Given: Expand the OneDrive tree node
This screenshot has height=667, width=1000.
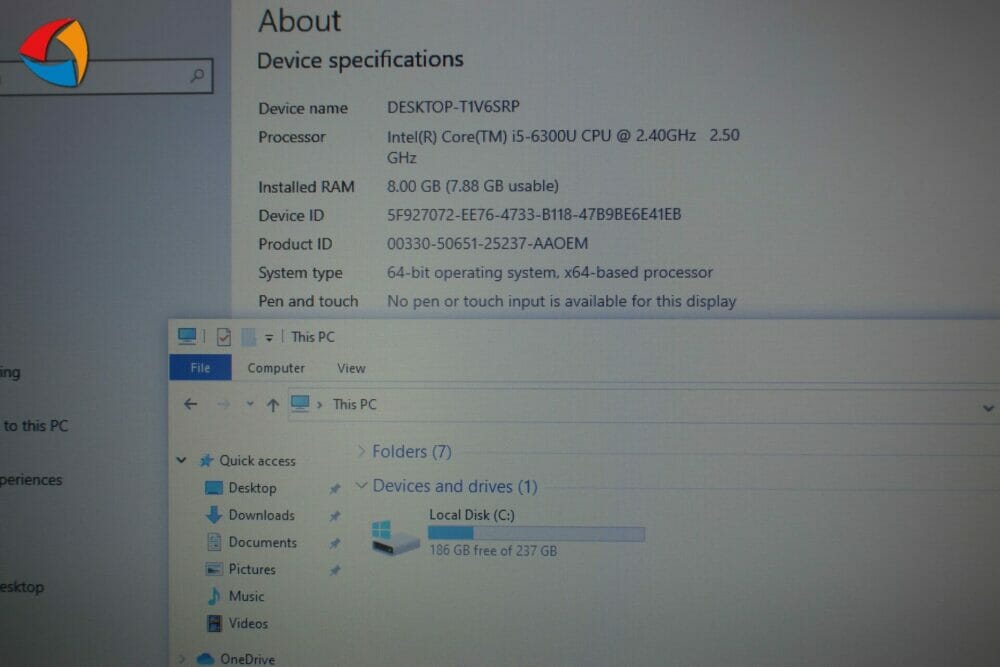Looking at the screenshot, I should coord(182,658).
